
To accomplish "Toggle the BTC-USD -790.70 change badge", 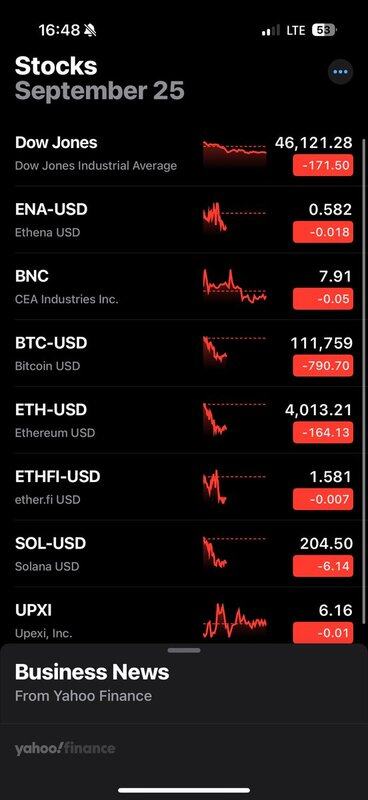I will tap(323, 366).
